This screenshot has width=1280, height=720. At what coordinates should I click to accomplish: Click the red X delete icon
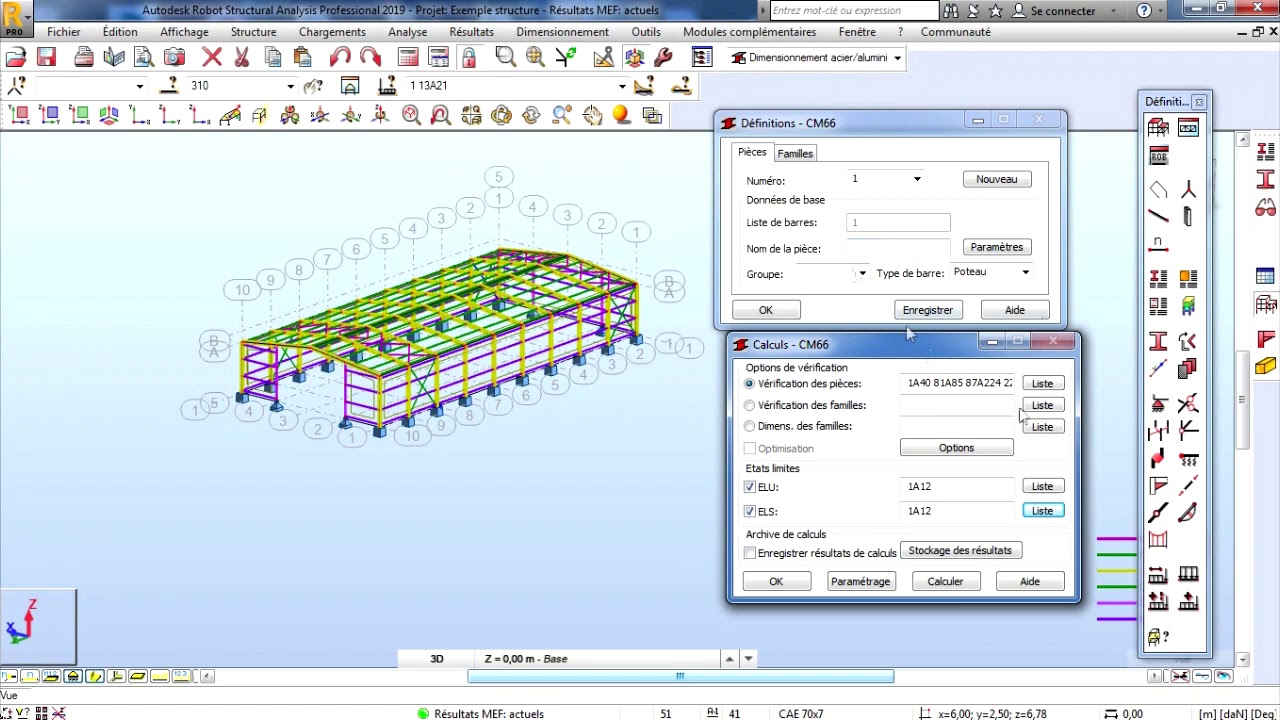[212, 57]
